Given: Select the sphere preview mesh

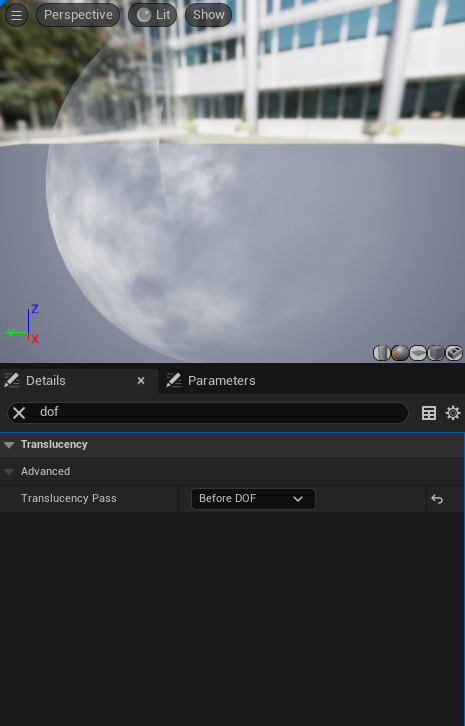Looking at the screenshot, I should click(400, 353).
